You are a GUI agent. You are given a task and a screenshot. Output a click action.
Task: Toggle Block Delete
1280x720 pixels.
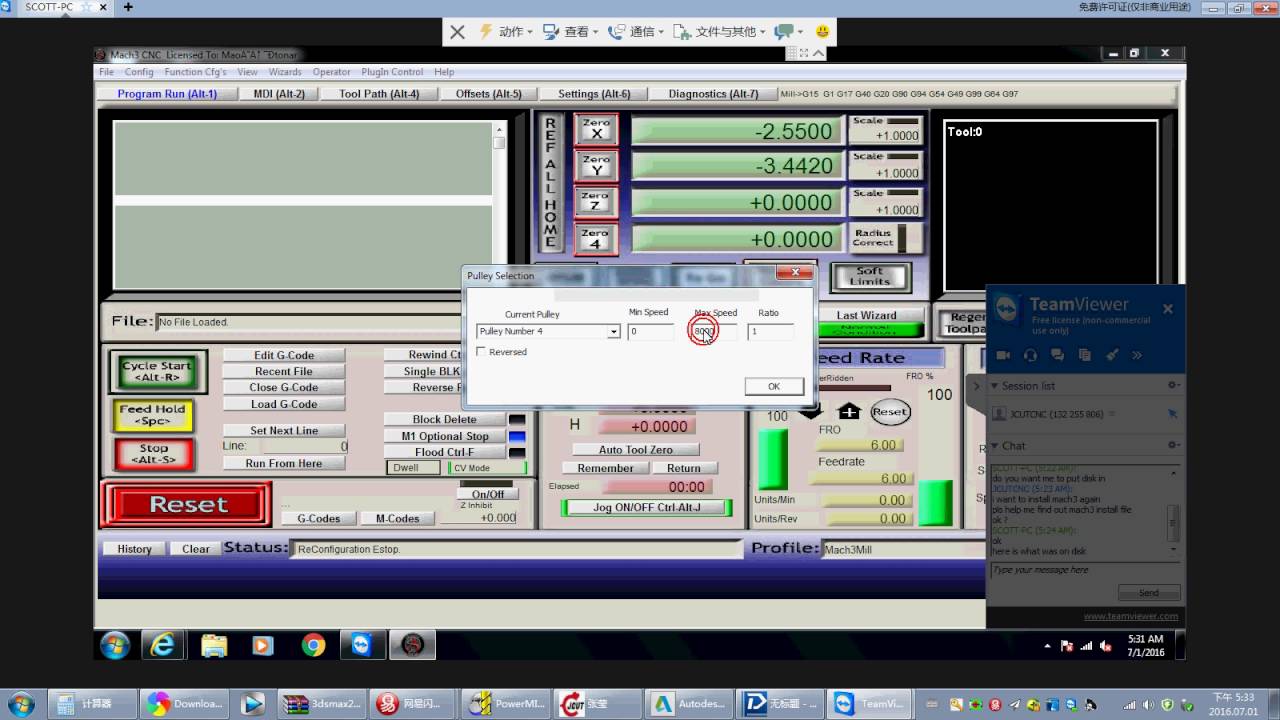(x=445, y=419)
